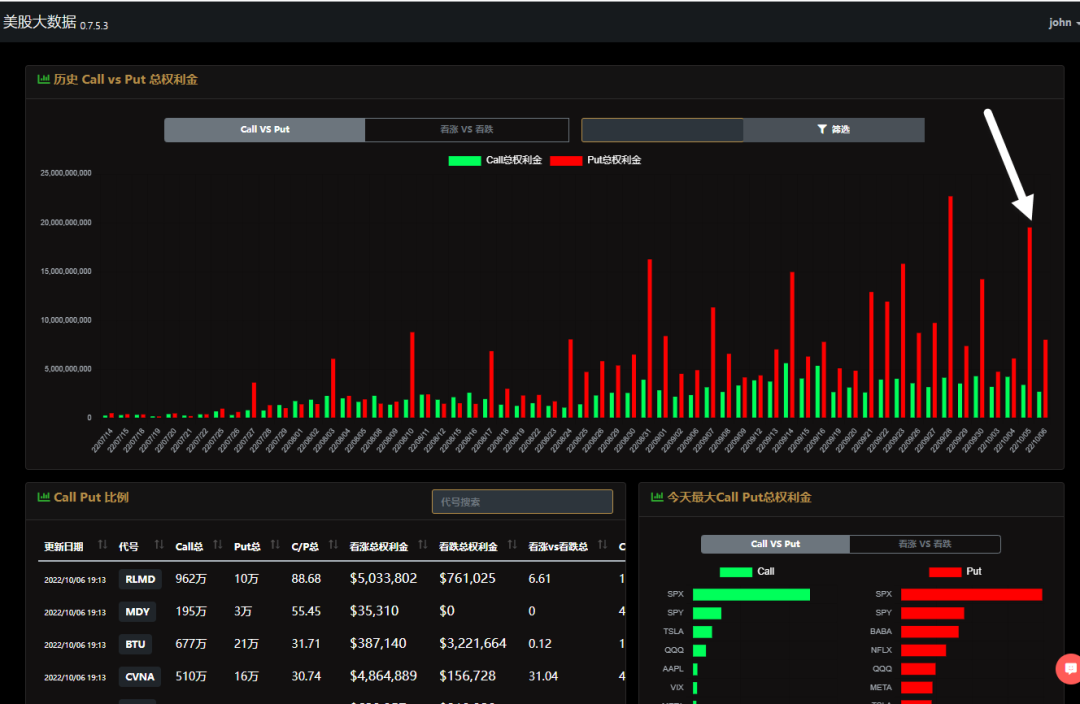
Task: Click the chart icon beside 今天最大Call Put总权利金
Action: (657, 497)
